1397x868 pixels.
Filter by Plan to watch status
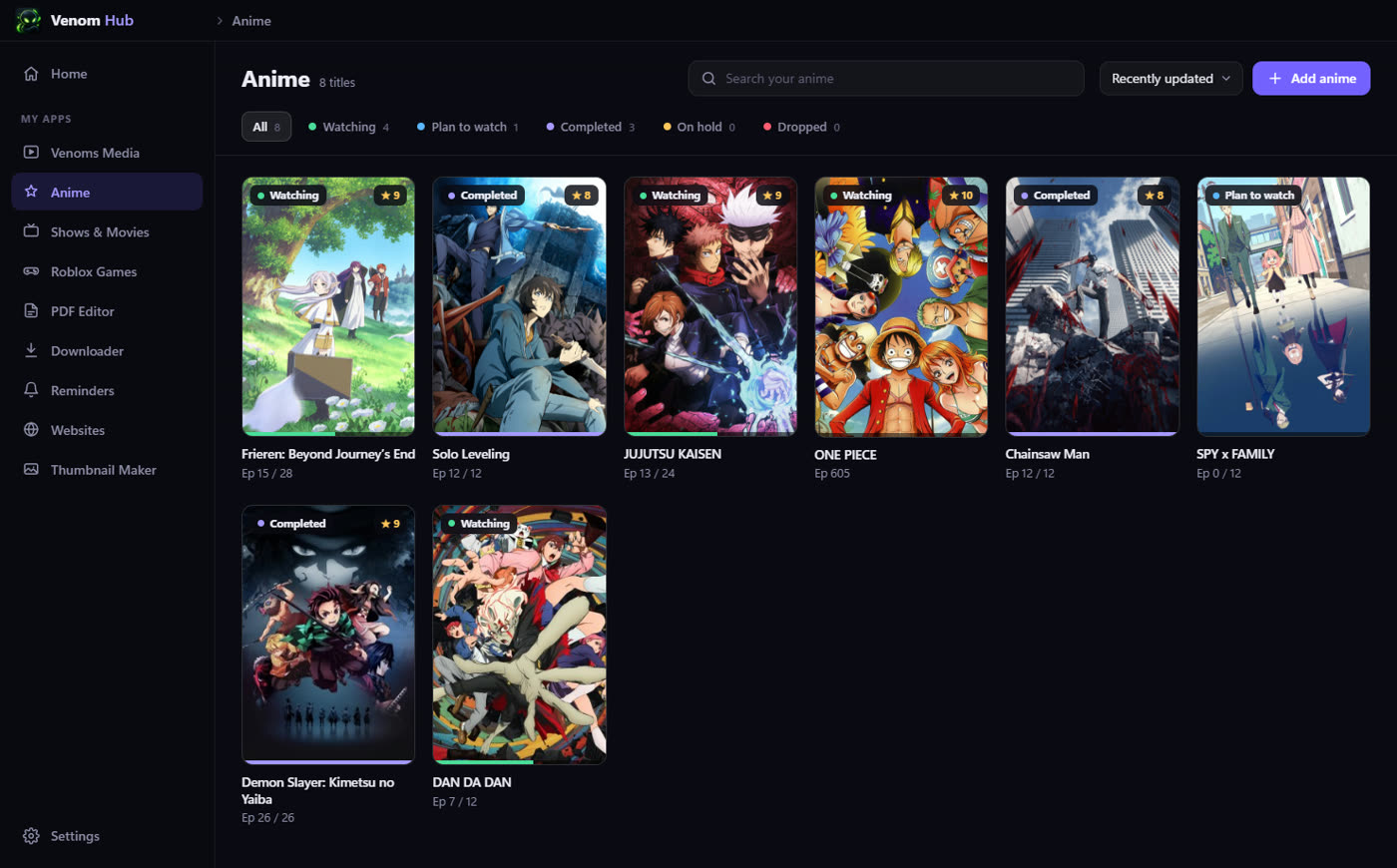click(x=468, y=127)
